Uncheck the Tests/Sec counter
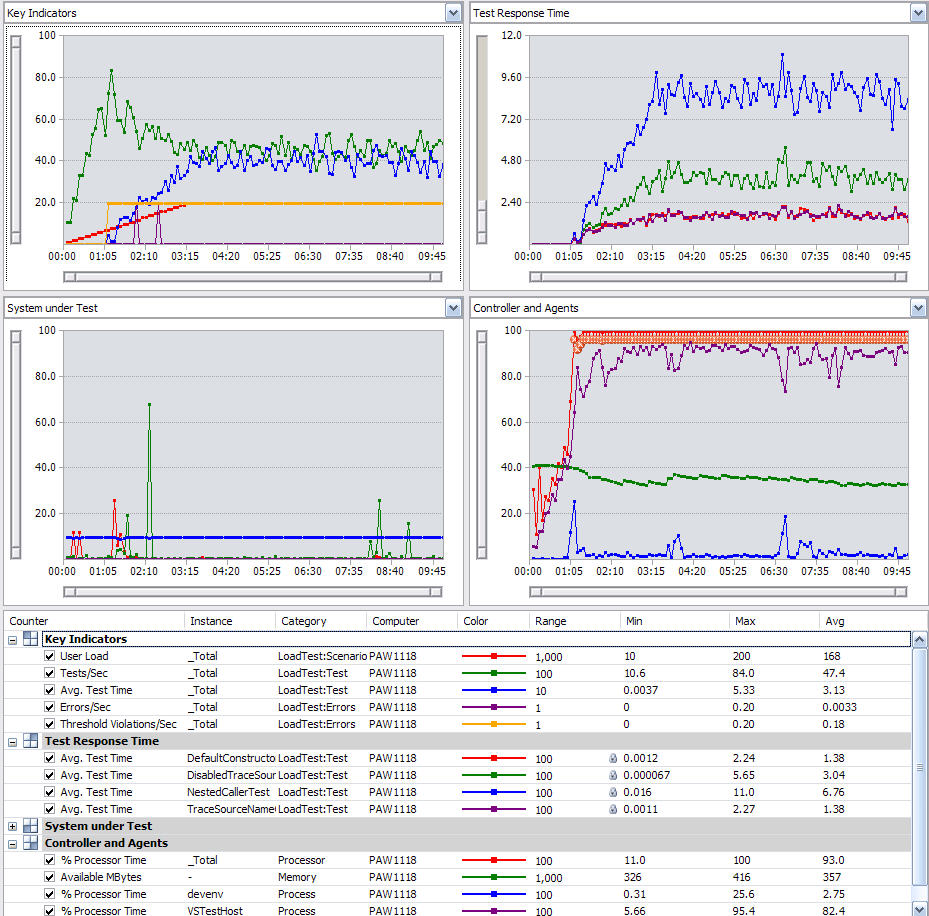 tap(50, 674)
